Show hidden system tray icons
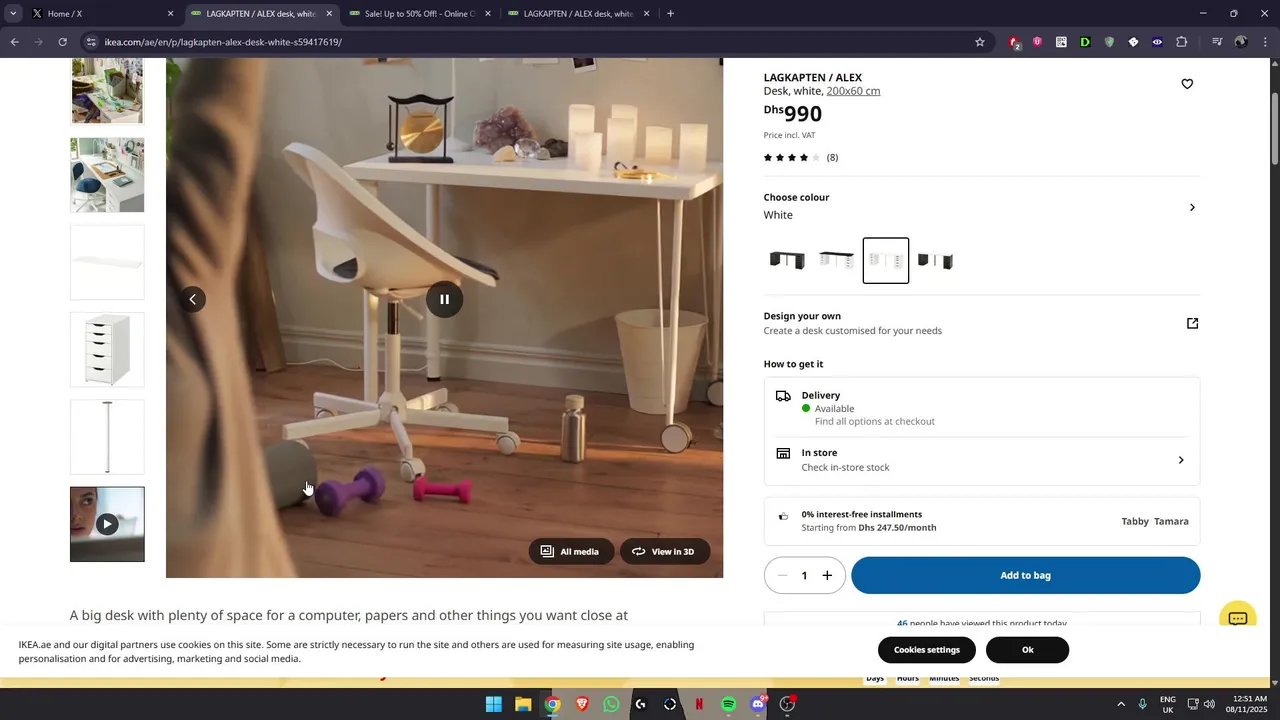1280x720 pixels. pos(1121,704)
